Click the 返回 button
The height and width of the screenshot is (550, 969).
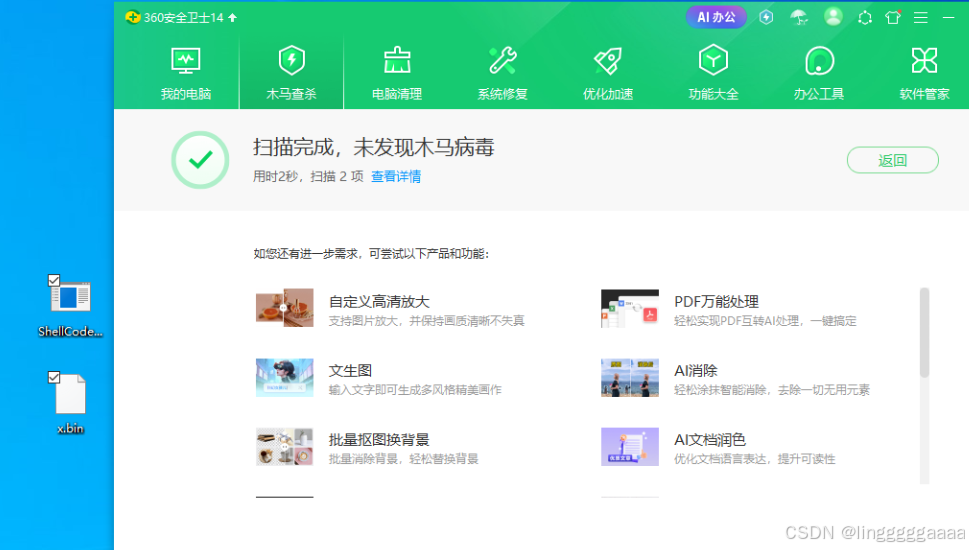tap(892, 161)
